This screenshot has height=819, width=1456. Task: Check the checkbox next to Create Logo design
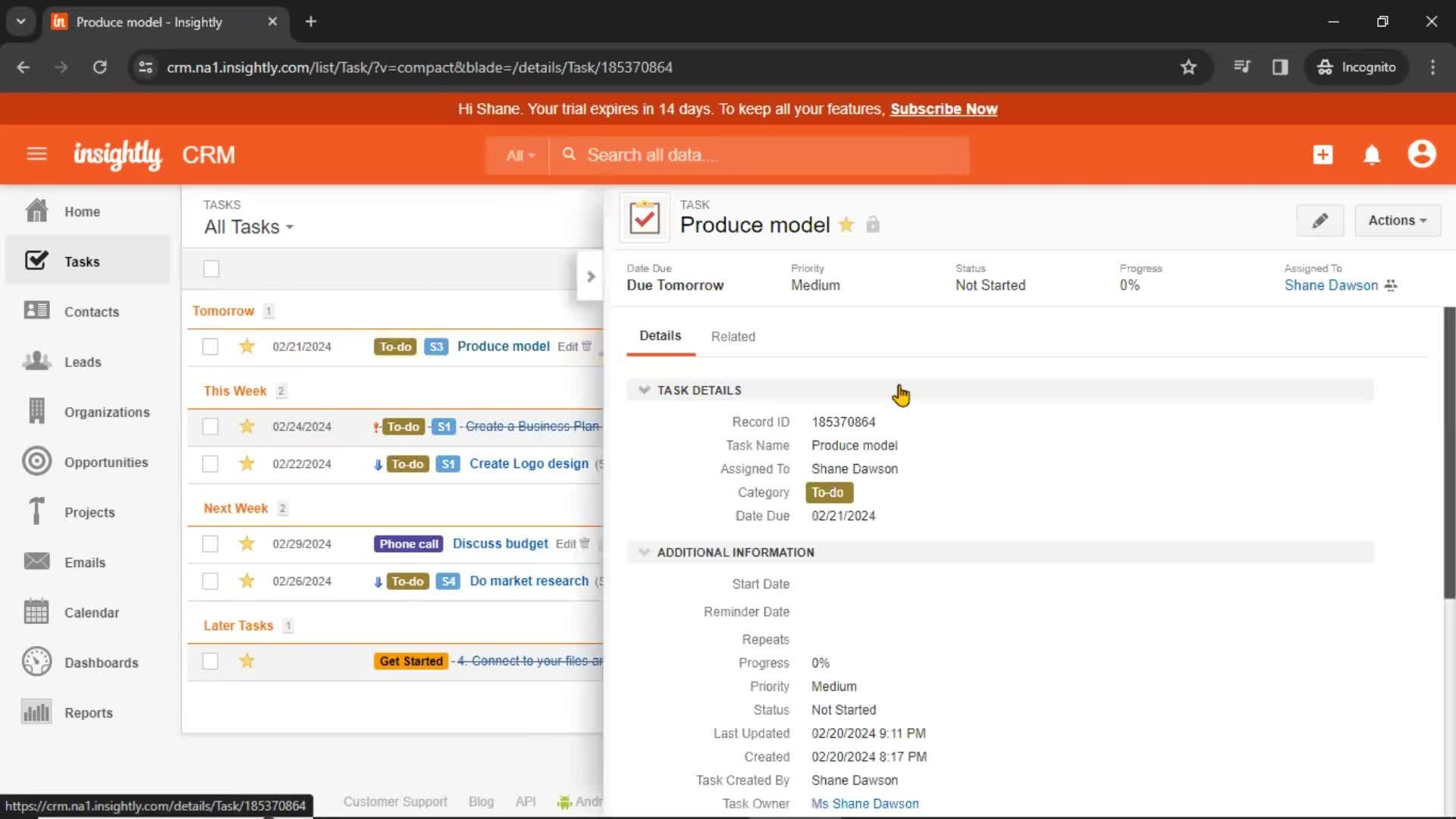[x=211, y=463]
